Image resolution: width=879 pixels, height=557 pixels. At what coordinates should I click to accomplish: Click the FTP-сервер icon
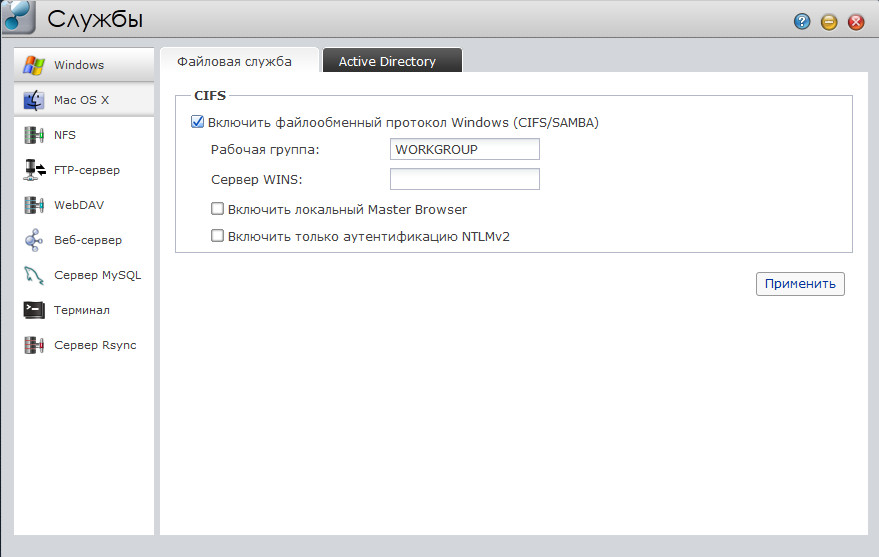click(35, 170)
